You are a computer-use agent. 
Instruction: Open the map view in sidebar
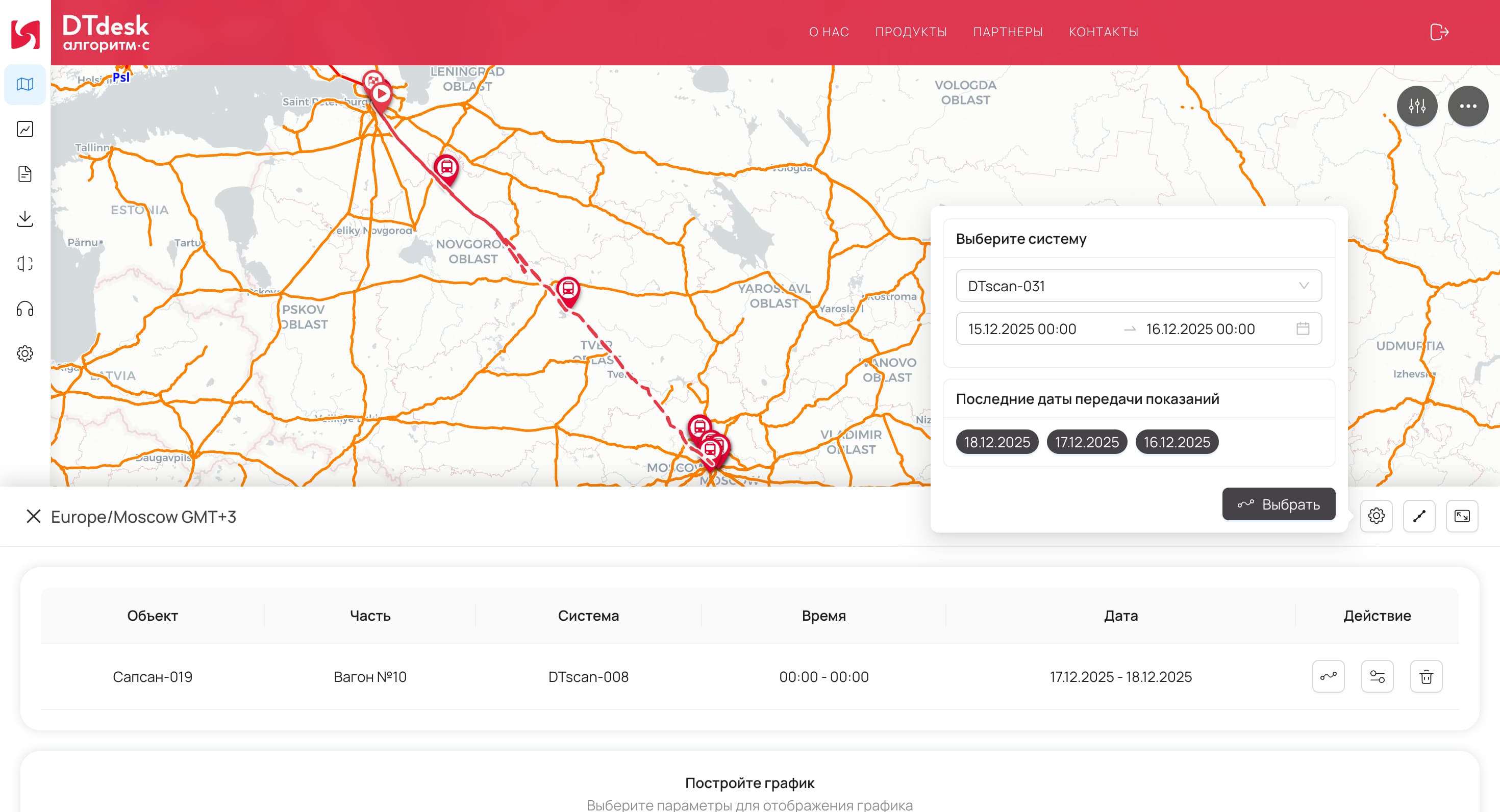point(24,84)
